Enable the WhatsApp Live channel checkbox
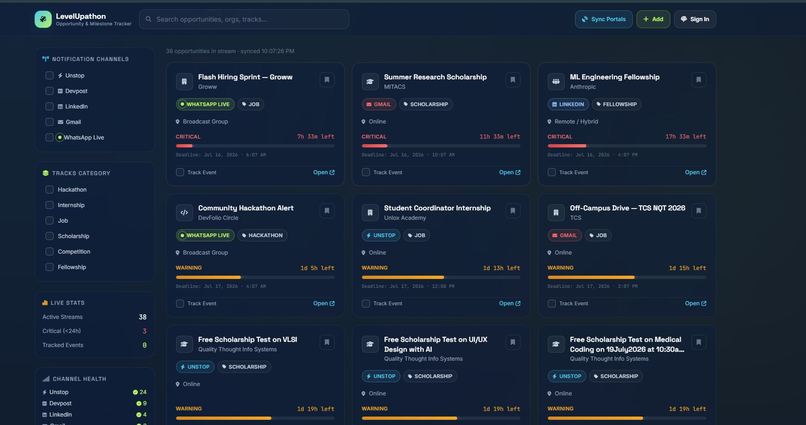The height and width of the screenshot is (425, 806). pyautogui.click(x=49, y=137)
